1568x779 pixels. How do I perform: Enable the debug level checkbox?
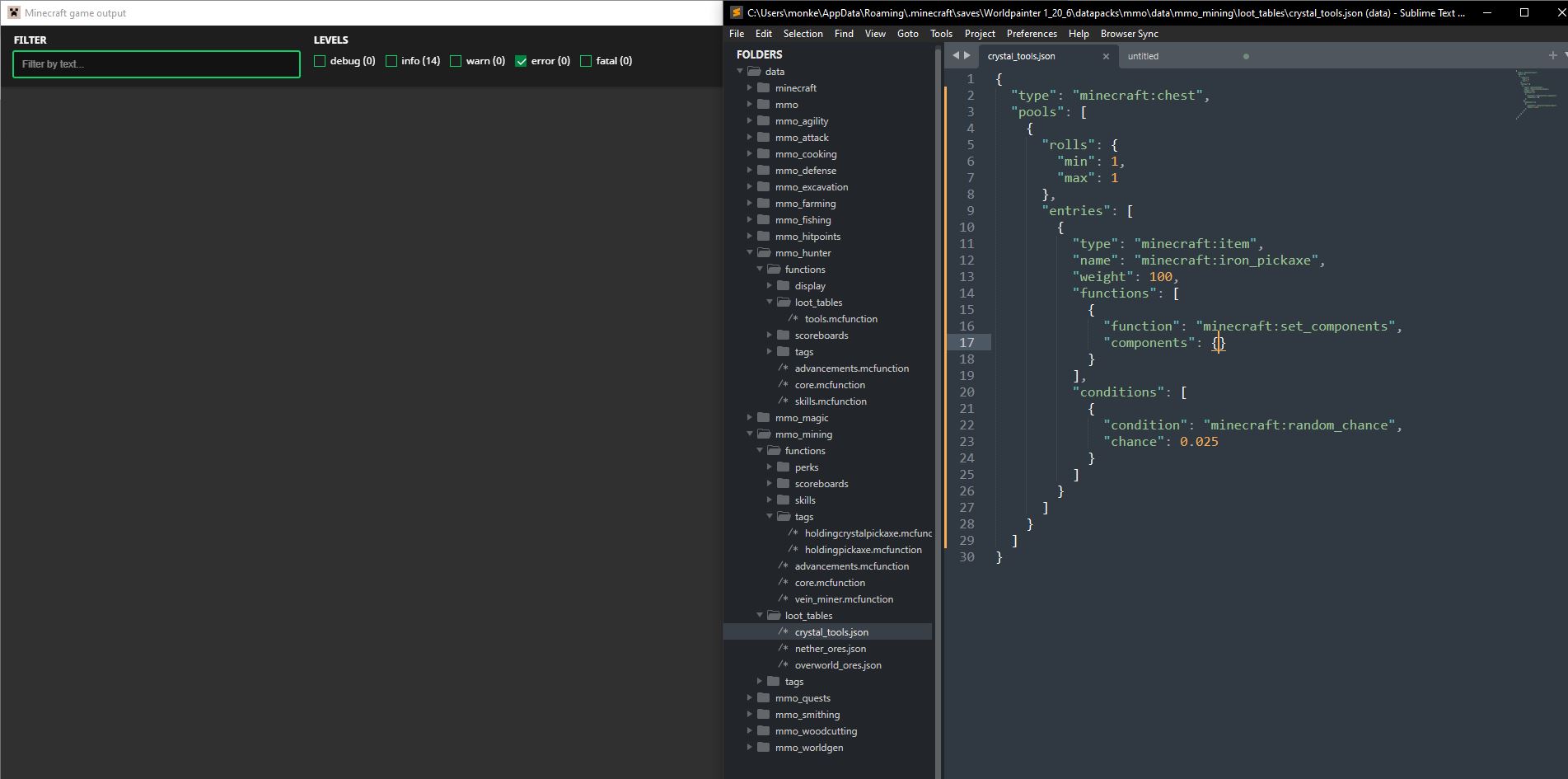pos(320,61)
